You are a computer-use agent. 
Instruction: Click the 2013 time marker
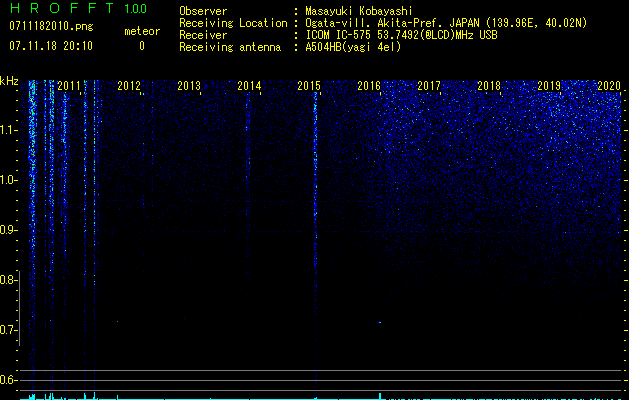point(189,85)
